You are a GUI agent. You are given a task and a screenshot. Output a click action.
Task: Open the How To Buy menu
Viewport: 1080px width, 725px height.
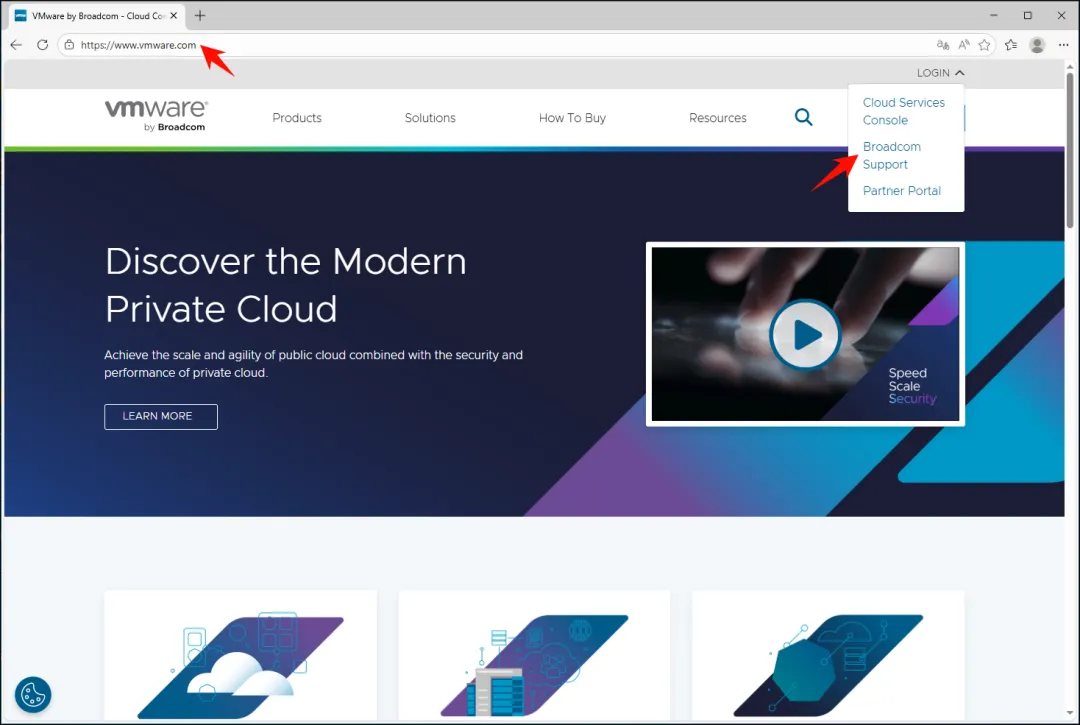coord(572,118)
